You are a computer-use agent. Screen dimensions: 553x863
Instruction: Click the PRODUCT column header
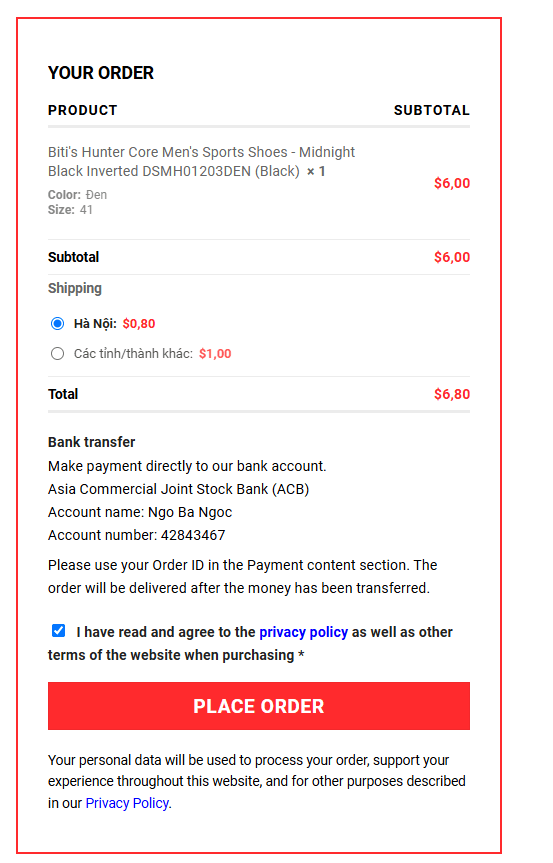click(x=83, y=110)
